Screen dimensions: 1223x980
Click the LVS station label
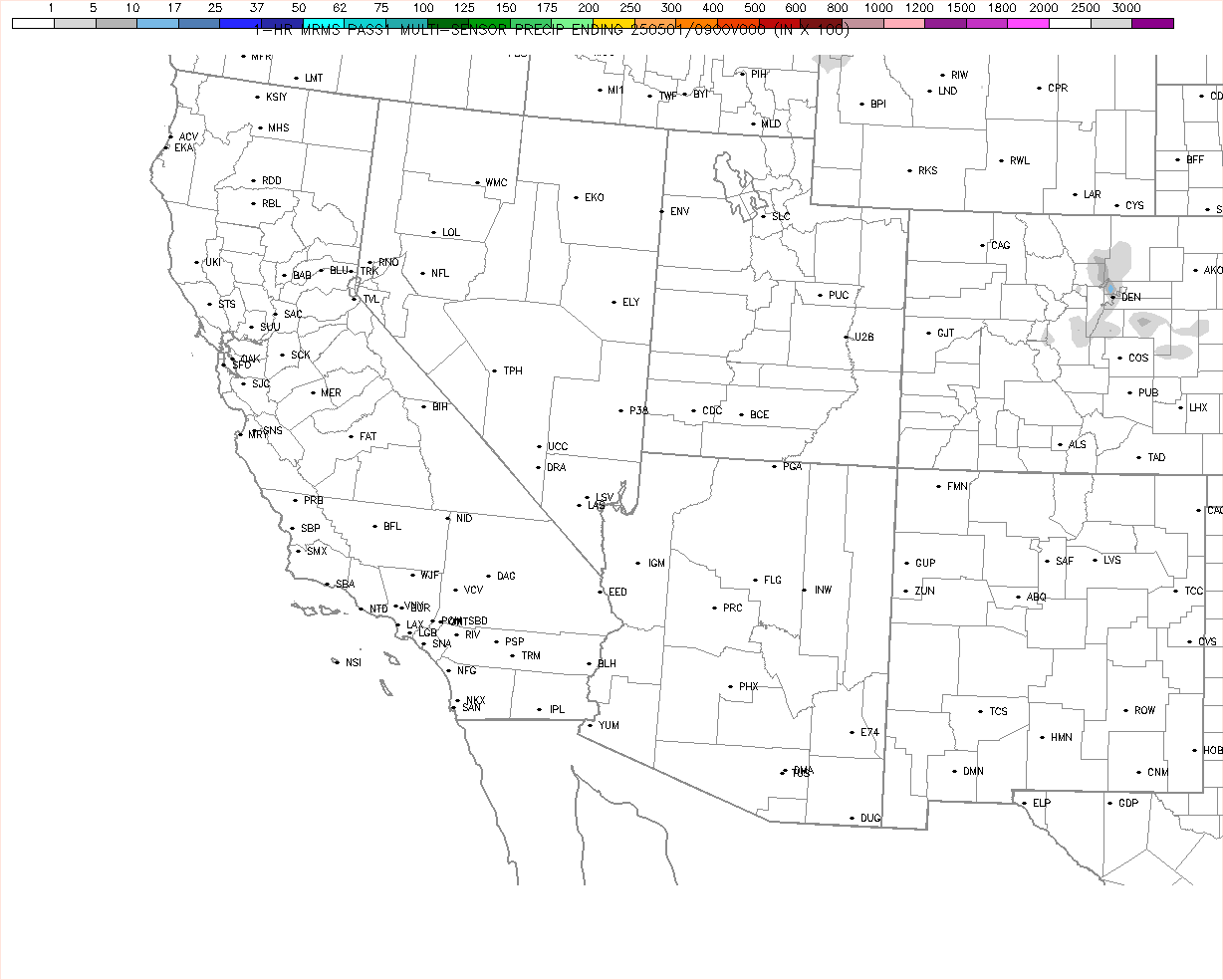click(1112, 561)
